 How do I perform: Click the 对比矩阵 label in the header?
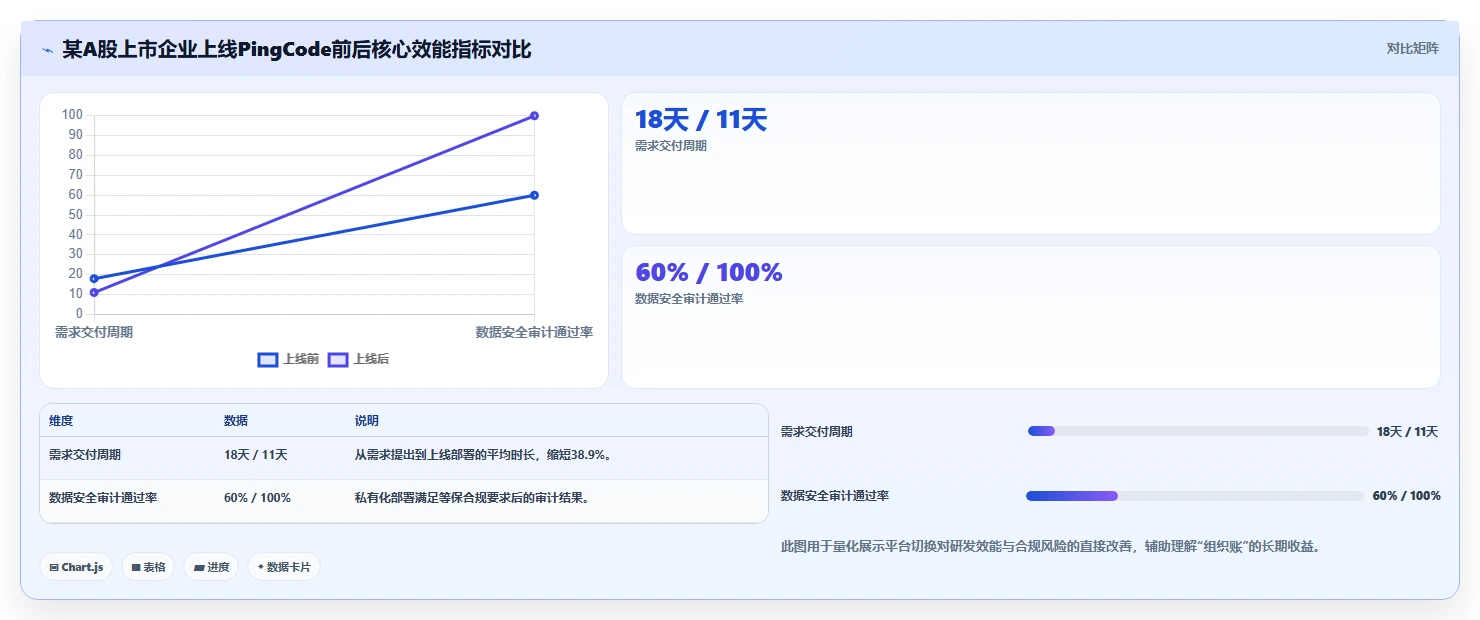1412,48
